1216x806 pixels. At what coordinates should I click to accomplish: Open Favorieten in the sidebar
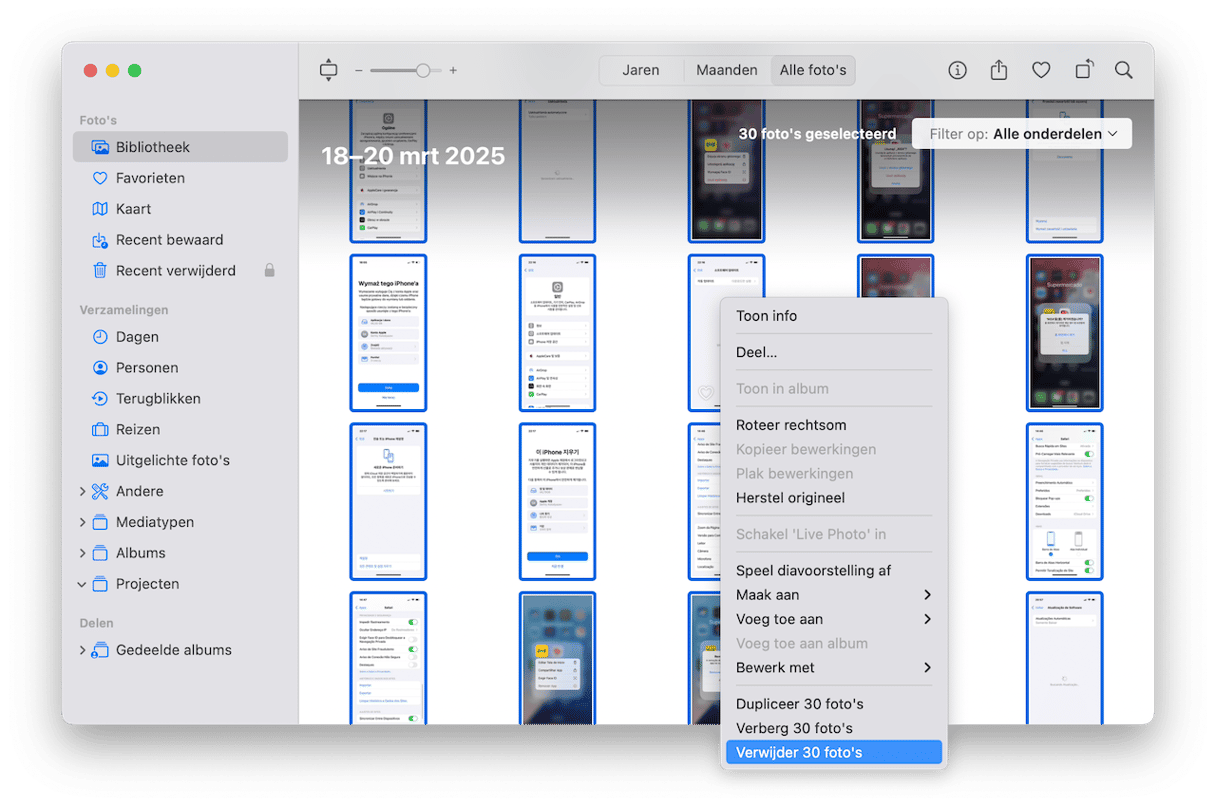[150, 178]
